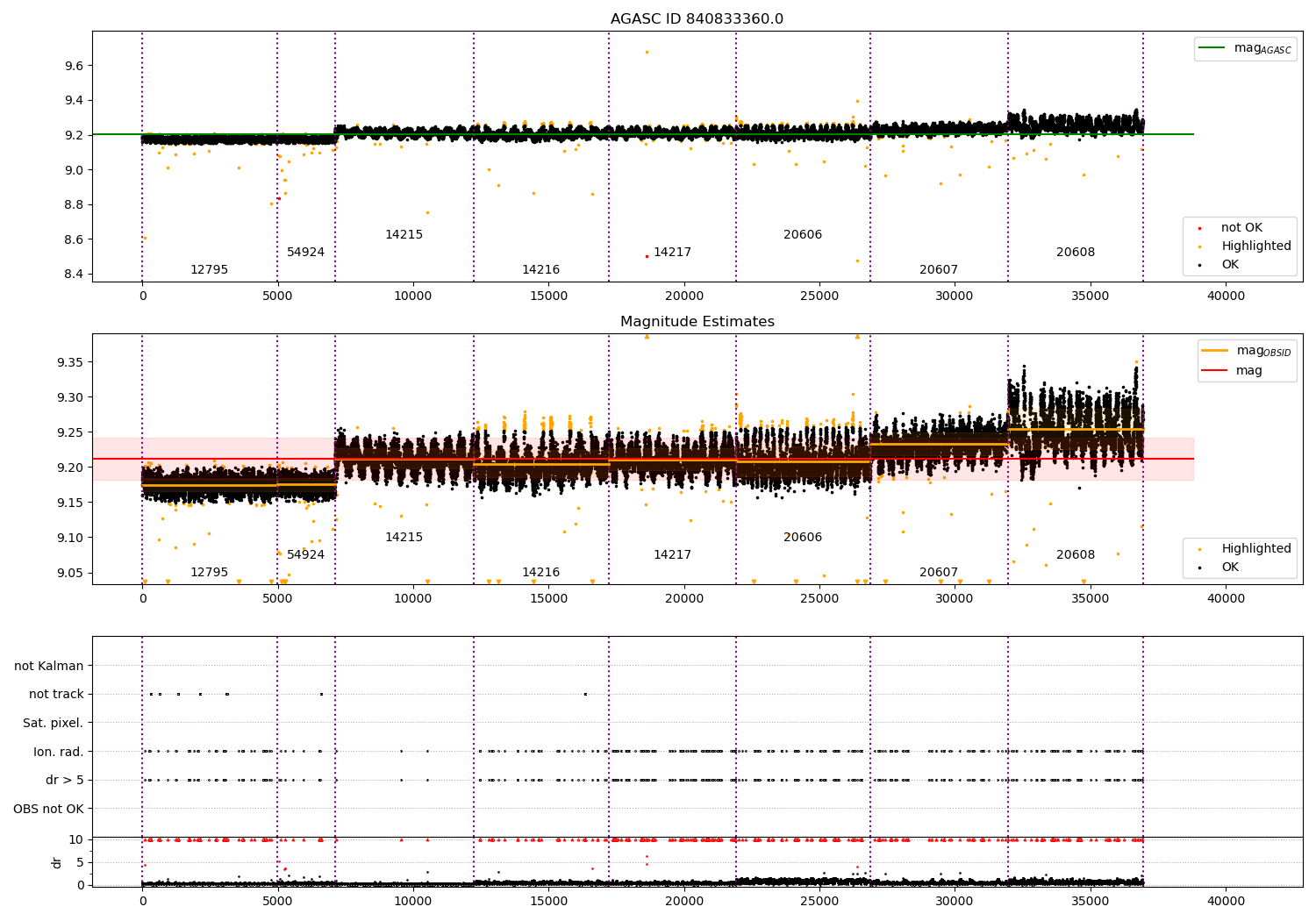Click the 20000 x-tick under Magnitude Estimates plot

(x=683, y=599)
